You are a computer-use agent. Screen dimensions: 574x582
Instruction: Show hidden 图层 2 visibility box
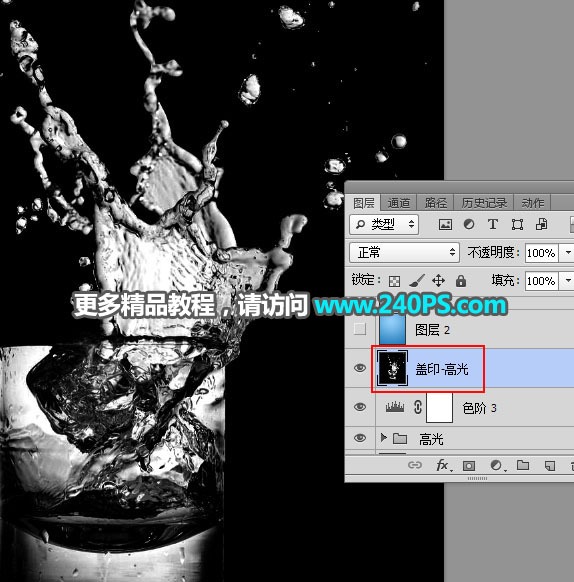360,329
